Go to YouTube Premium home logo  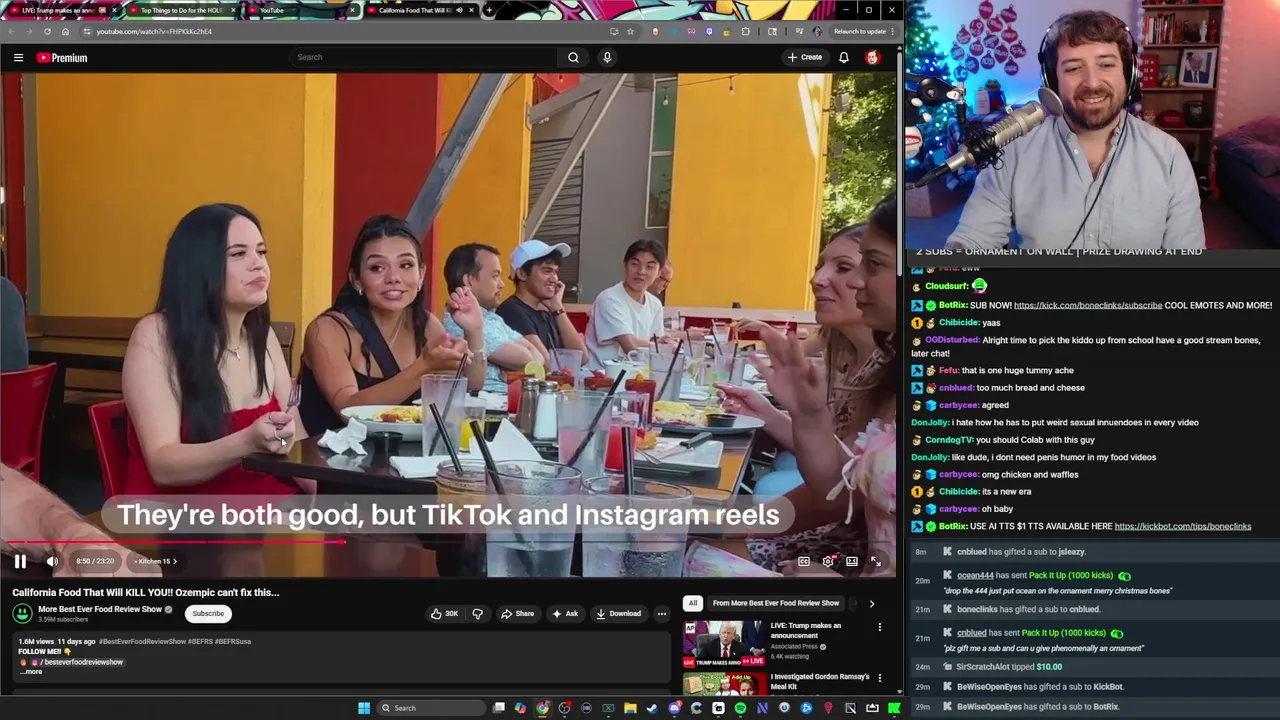coord(62,57)
